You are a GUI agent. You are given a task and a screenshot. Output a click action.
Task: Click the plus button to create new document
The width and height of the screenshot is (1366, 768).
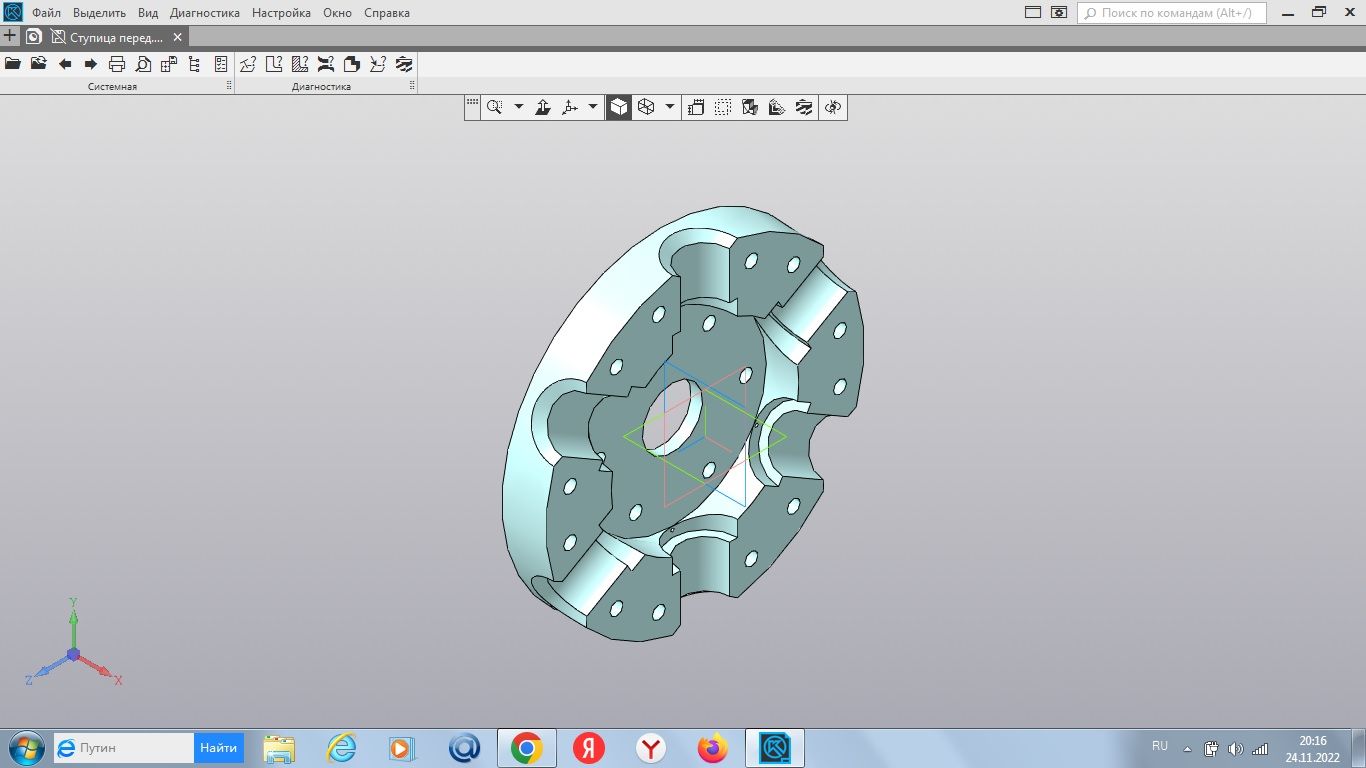tap(11, 36)
